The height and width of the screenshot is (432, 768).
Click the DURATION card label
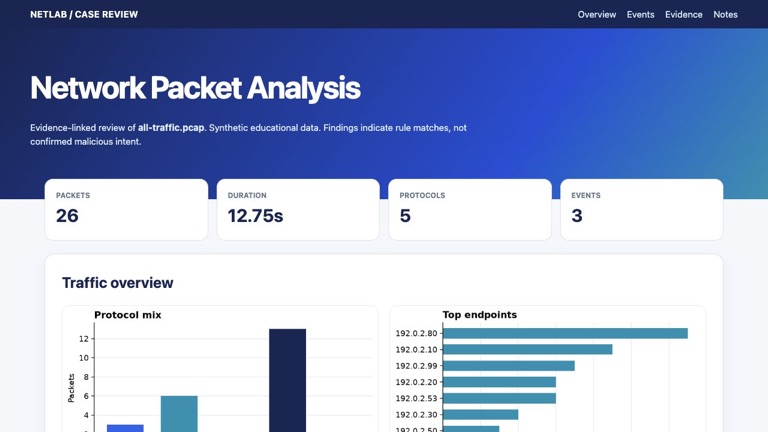tap(247, 195)
